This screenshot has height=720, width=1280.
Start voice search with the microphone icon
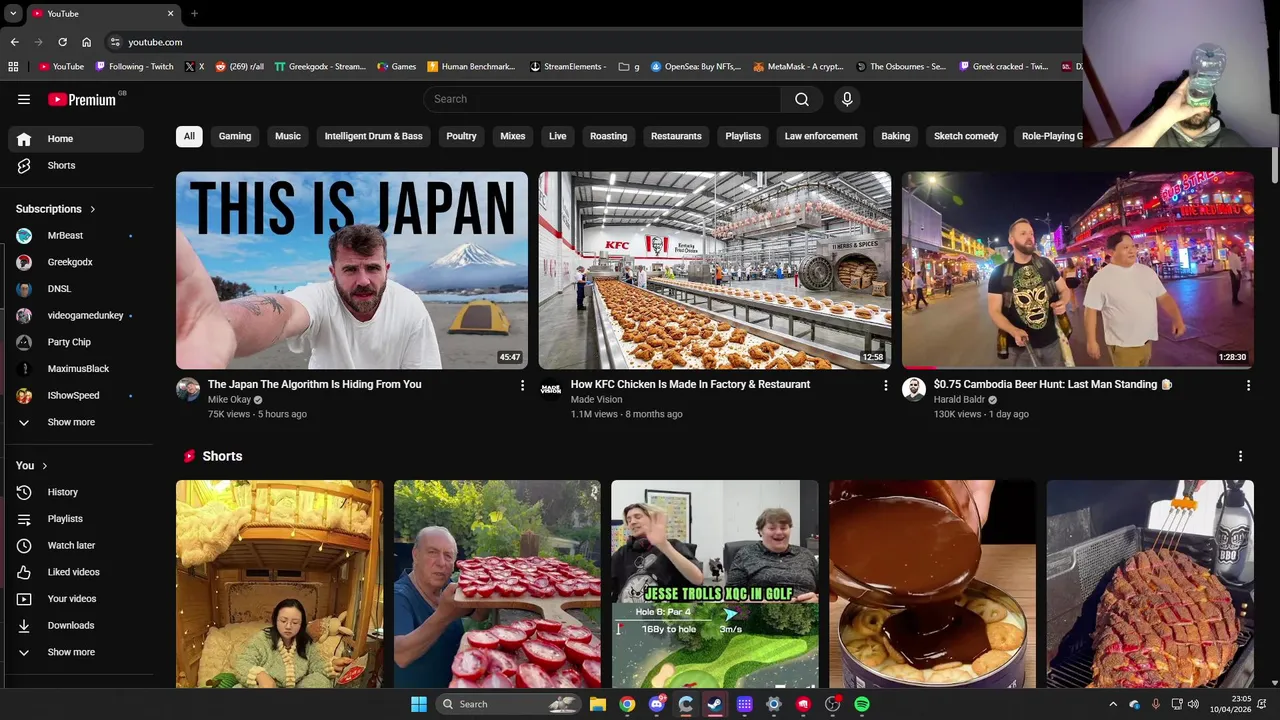click(847, 99)
